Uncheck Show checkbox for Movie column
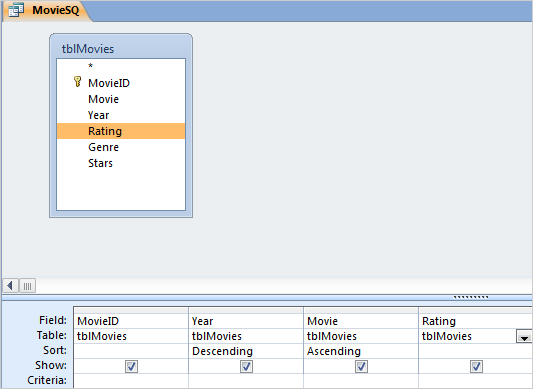This screenshot has height=389, width=533. (x=361, y=367)
